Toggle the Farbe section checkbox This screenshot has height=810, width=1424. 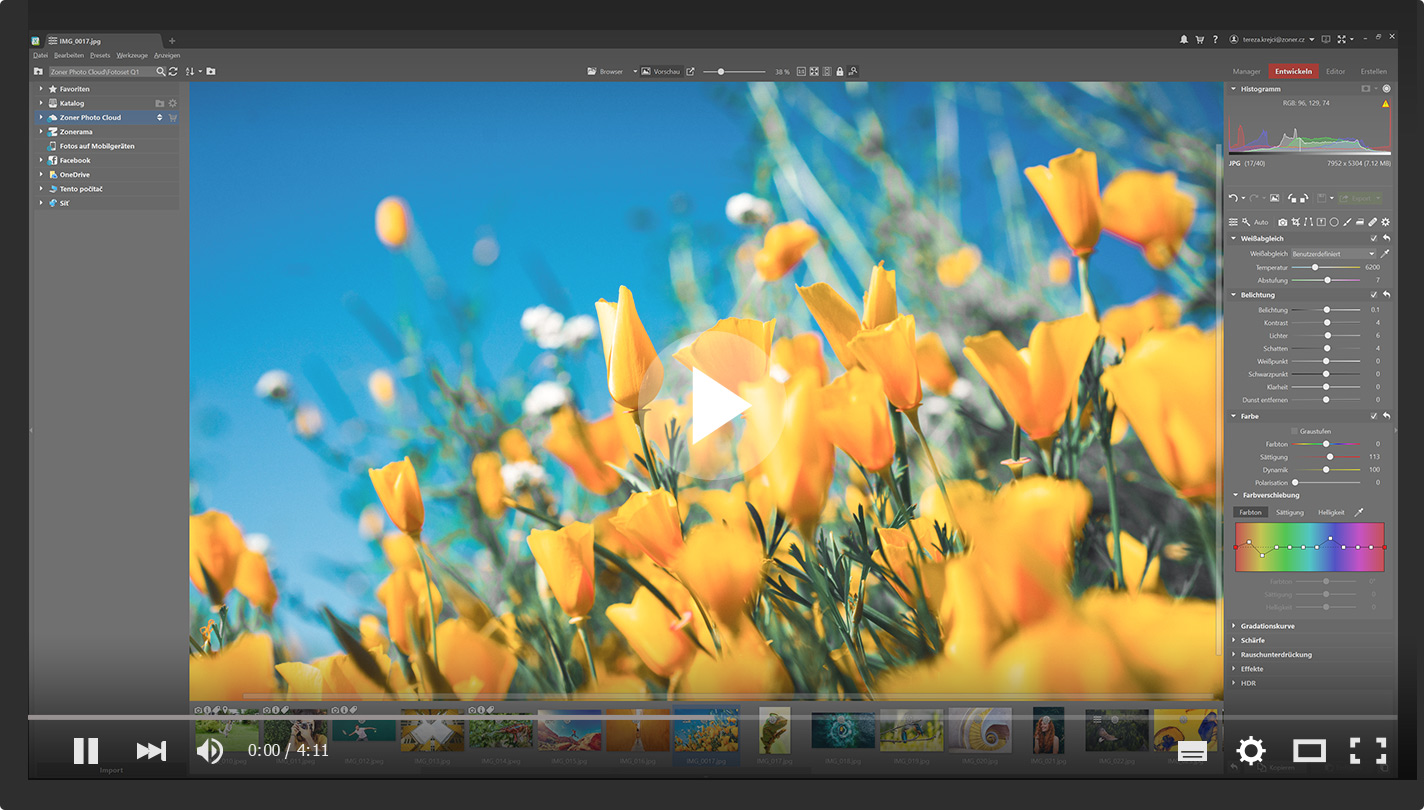tap(1374, 416)
